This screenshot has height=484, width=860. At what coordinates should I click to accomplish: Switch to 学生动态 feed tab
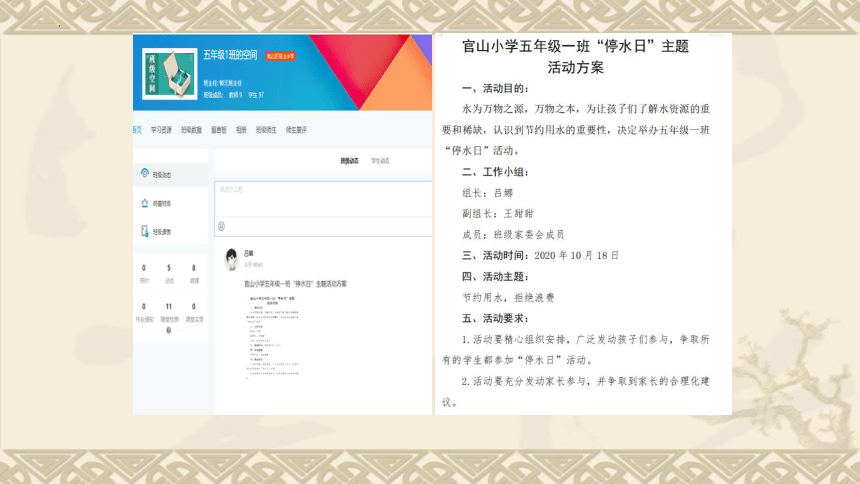[380, 161]
